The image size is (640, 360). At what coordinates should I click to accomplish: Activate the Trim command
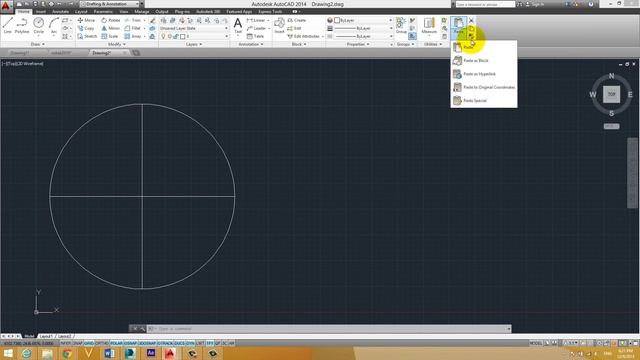tap(133, 20)
